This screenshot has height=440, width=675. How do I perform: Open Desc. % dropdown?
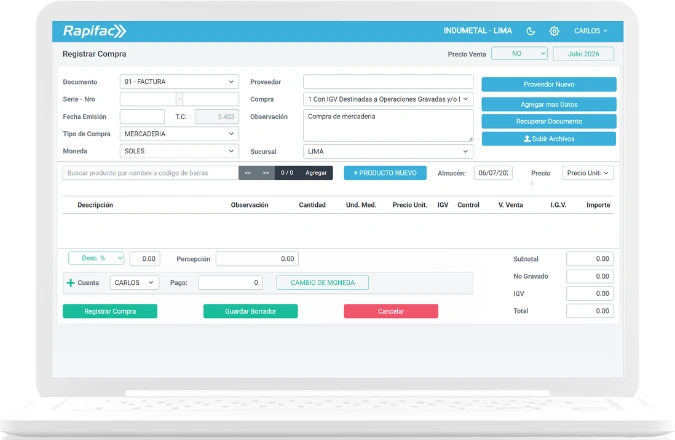96,258
